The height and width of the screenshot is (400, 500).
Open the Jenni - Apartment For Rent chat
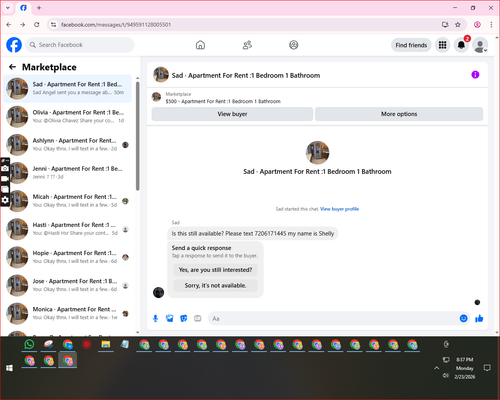tap(67, 173)
